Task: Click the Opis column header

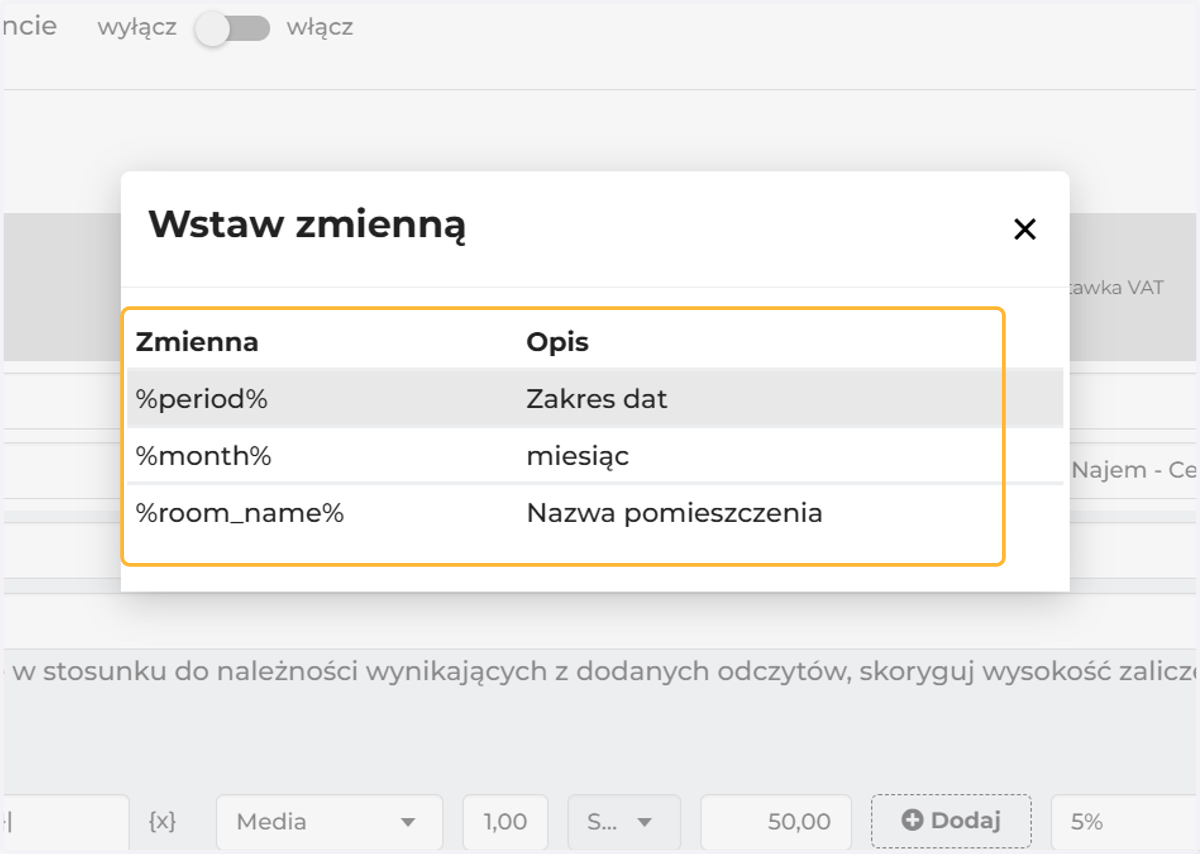Action: click(x=558, y=342)
